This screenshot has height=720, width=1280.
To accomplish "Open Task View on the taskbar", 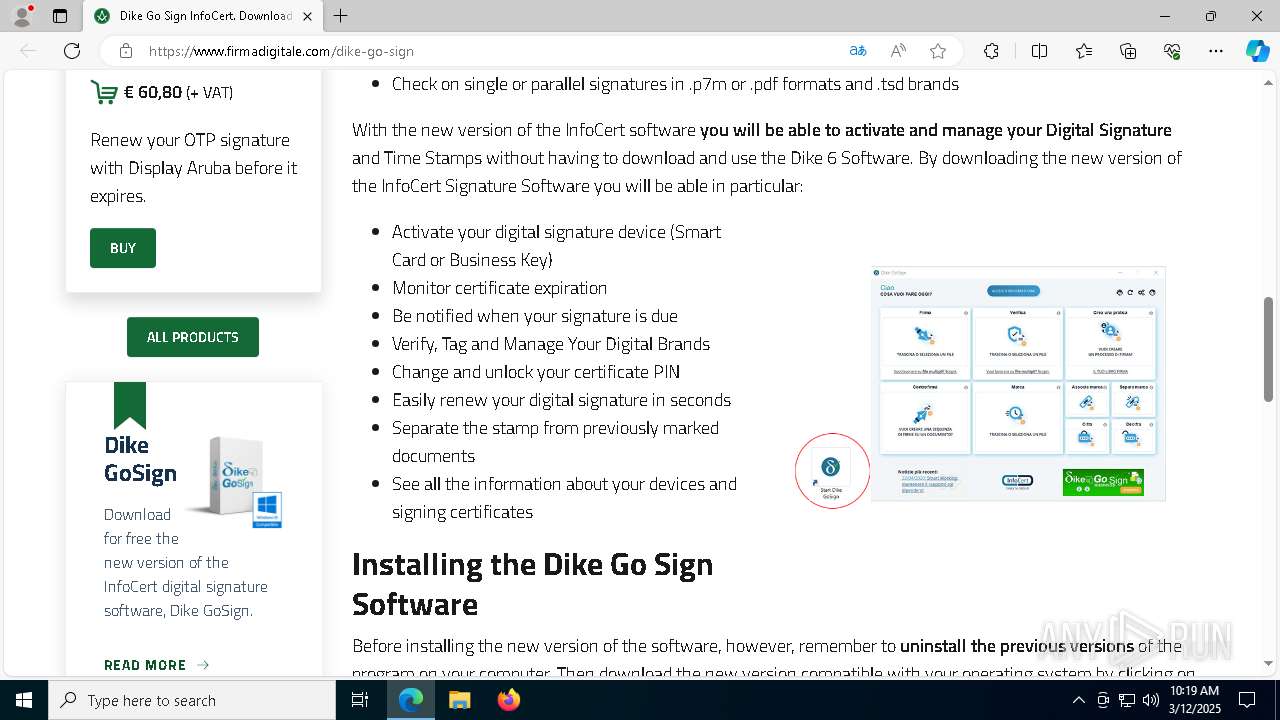I will point(360,700).
